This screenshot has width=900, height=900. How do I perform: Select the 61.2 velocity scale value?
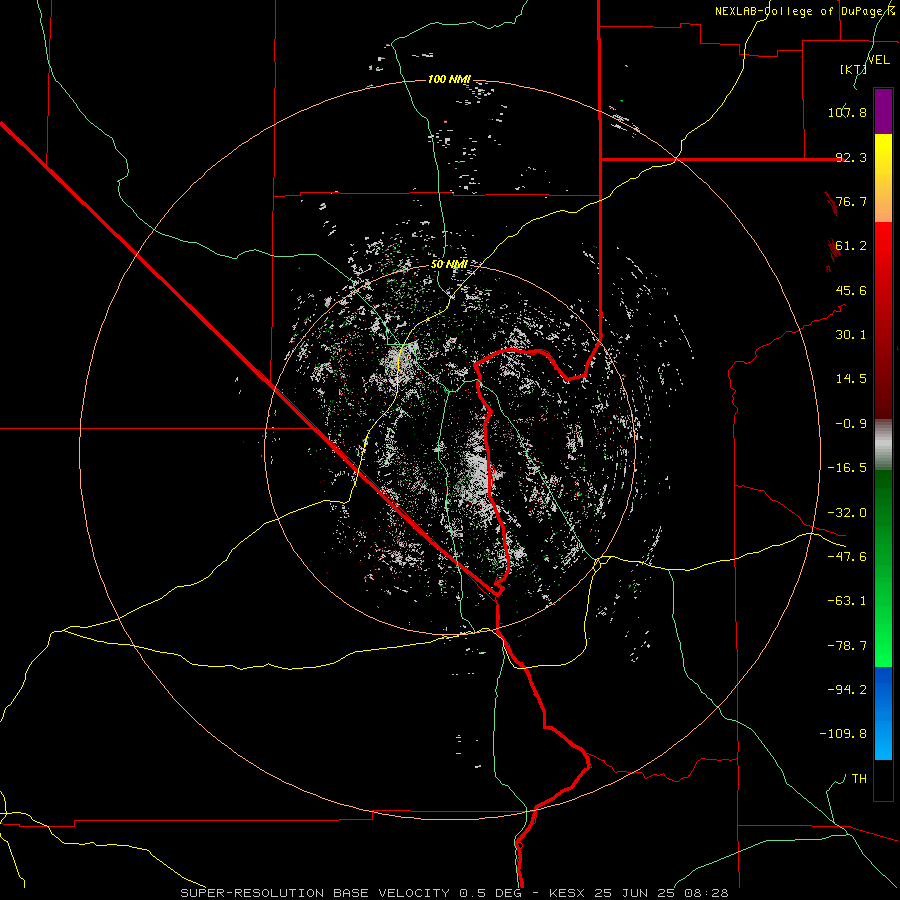coord(851,246)
